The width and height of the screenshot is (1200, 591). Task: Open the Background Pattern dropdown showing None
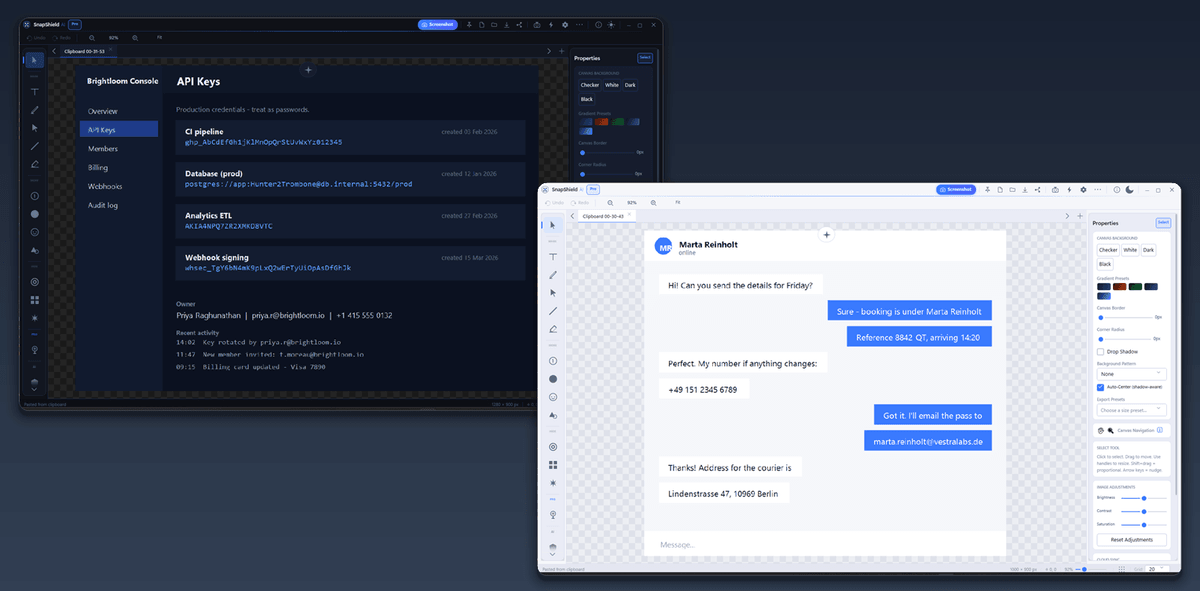click(1132, 374)
